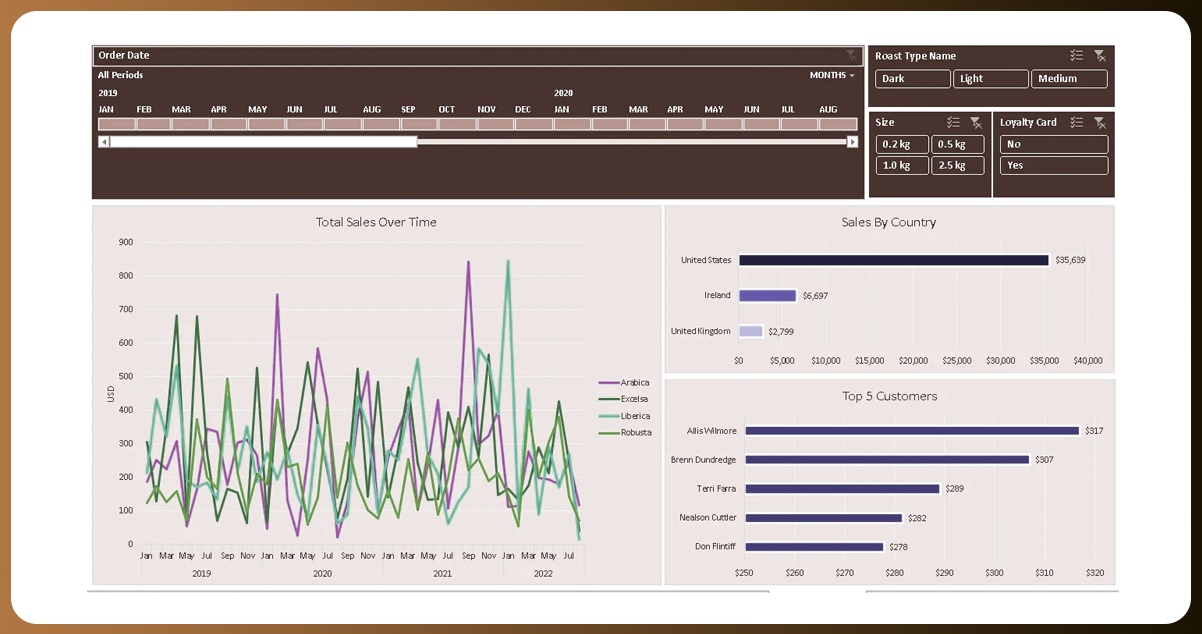Click the timeline scroll right arrow
1202x634 pixels.
point(852,142)
